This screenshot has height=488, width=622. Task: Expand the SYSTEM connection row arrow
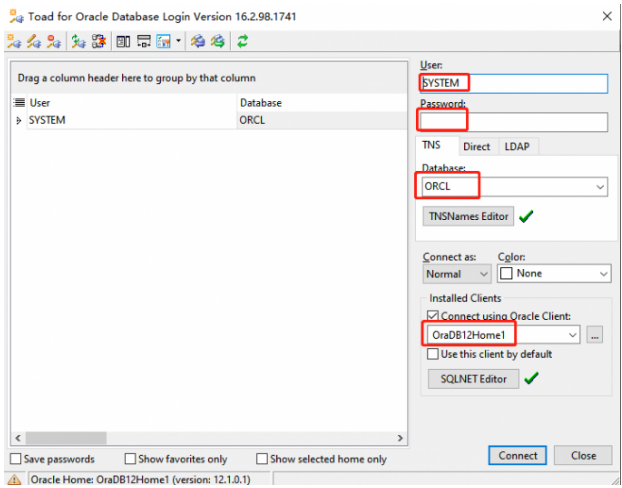18,121
